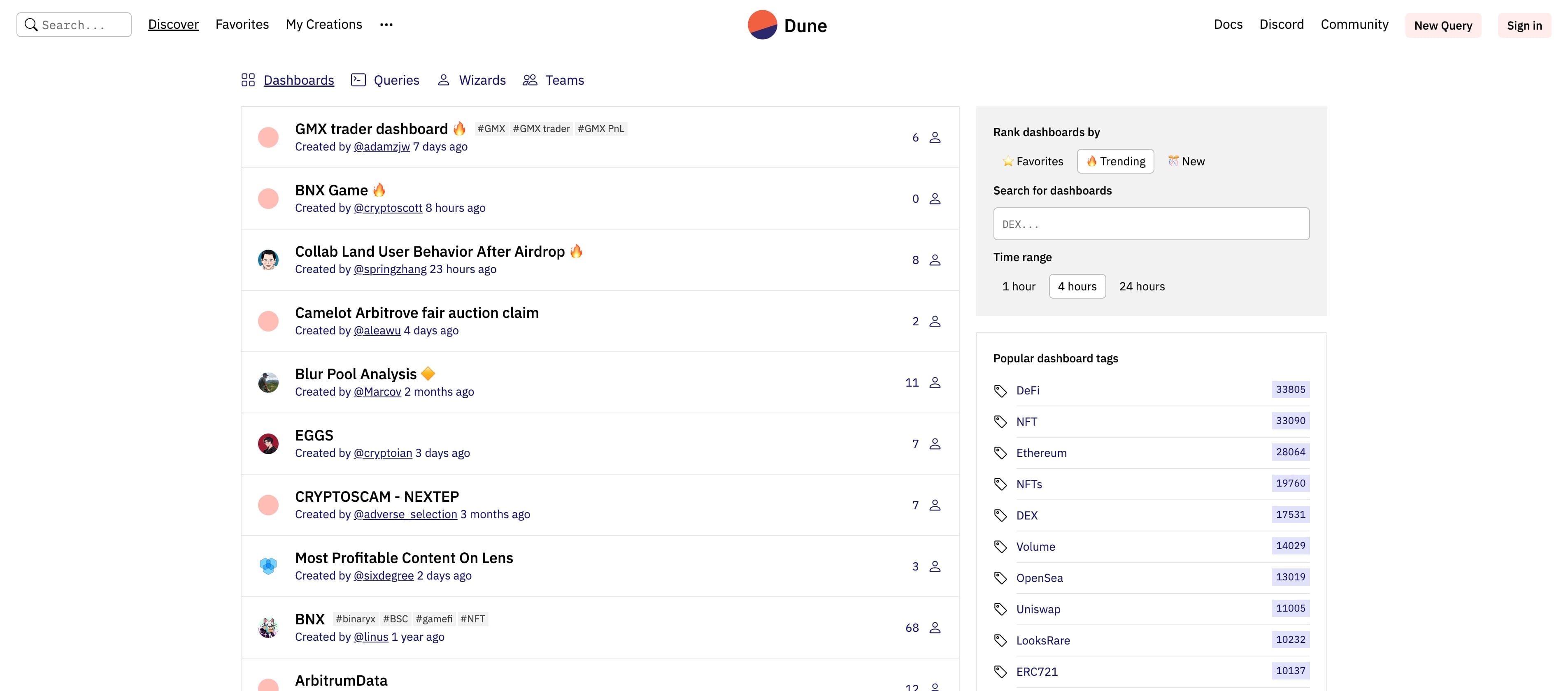Rank dashboards by New
Viewport: 1568px width, 691px height.
[x=1186, y=161]
